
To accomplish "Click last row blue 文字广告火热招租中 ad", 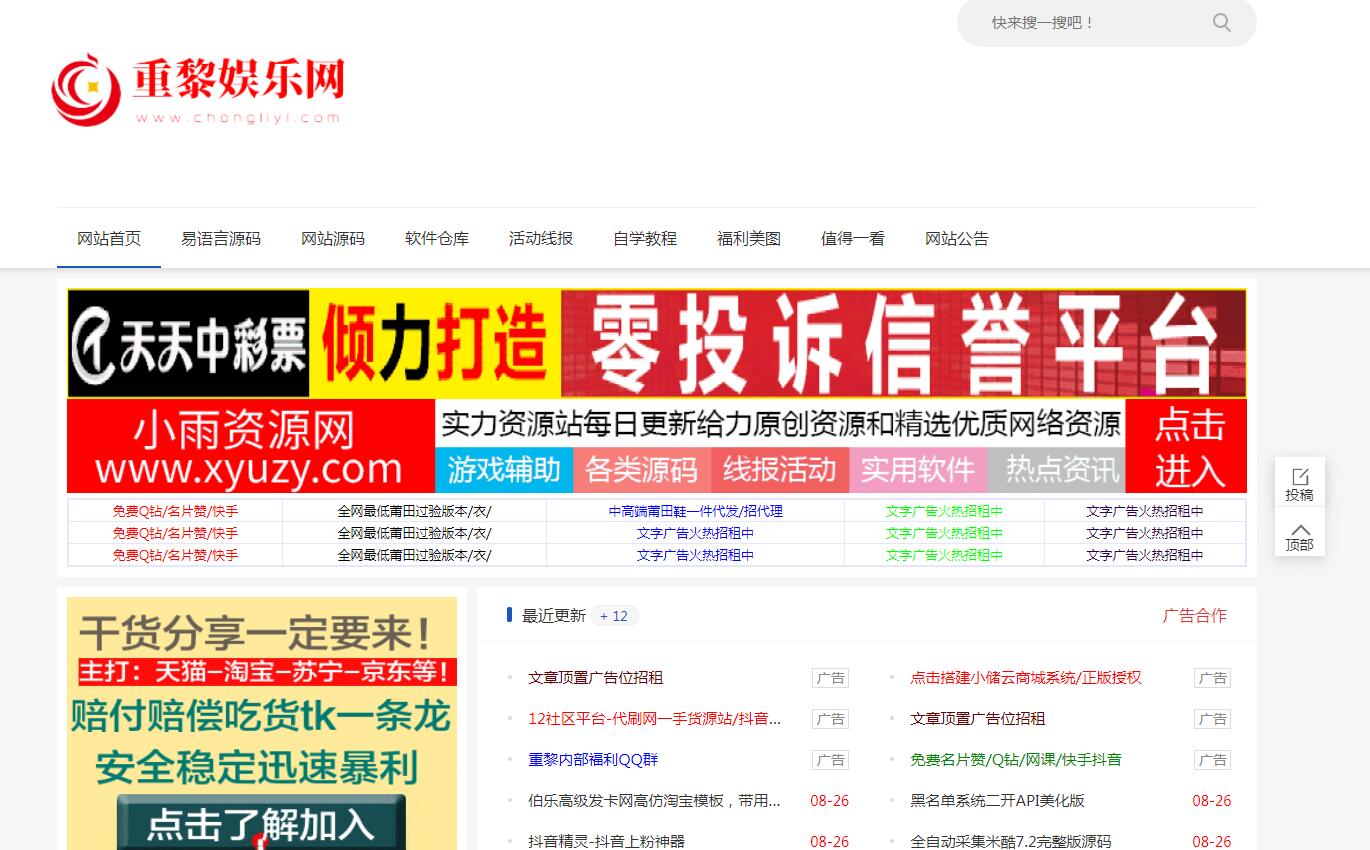I will point(696,555).
